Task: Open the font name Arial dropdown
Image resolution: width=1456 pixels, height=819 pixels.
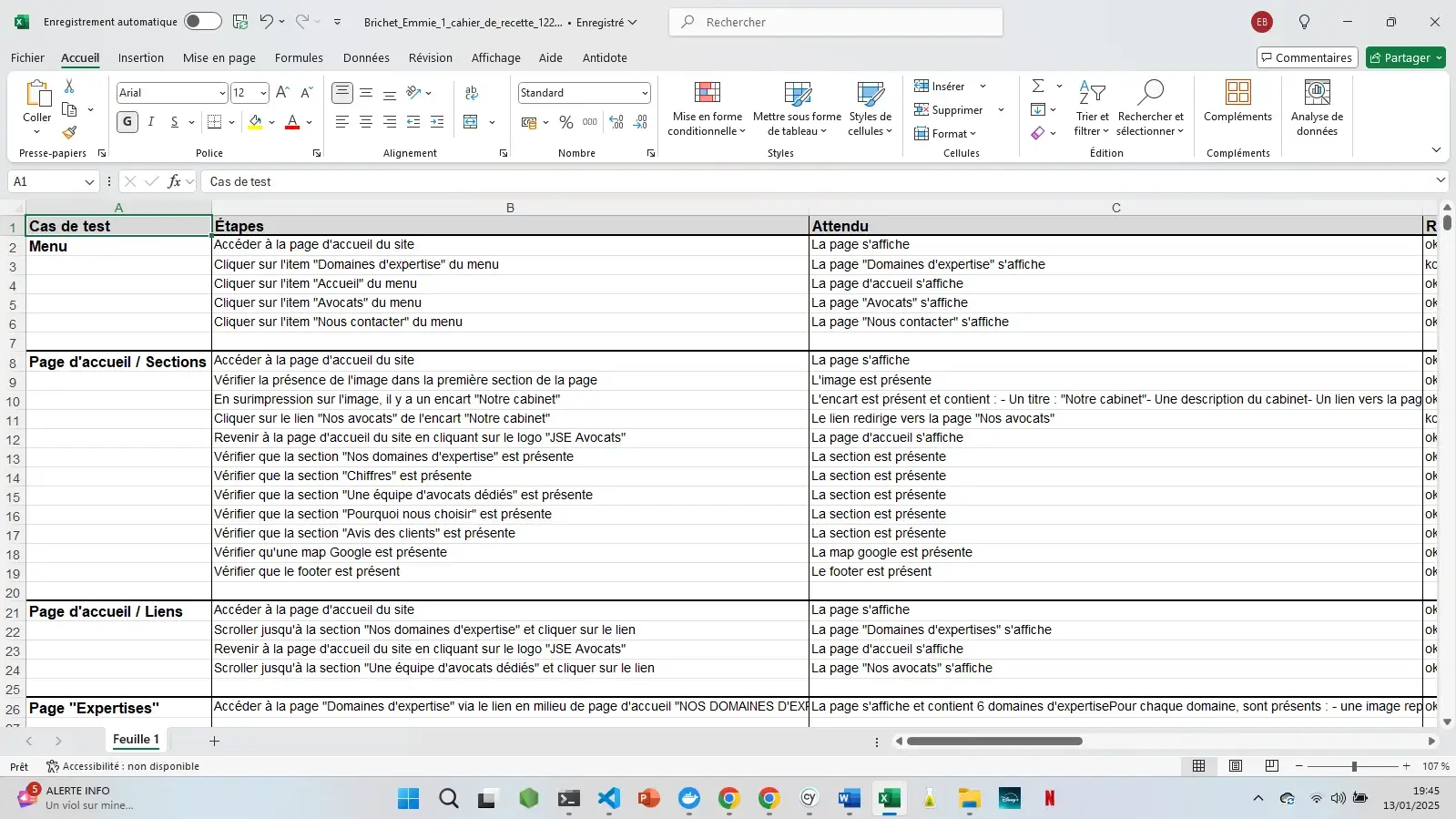Action: pos(221,93)
